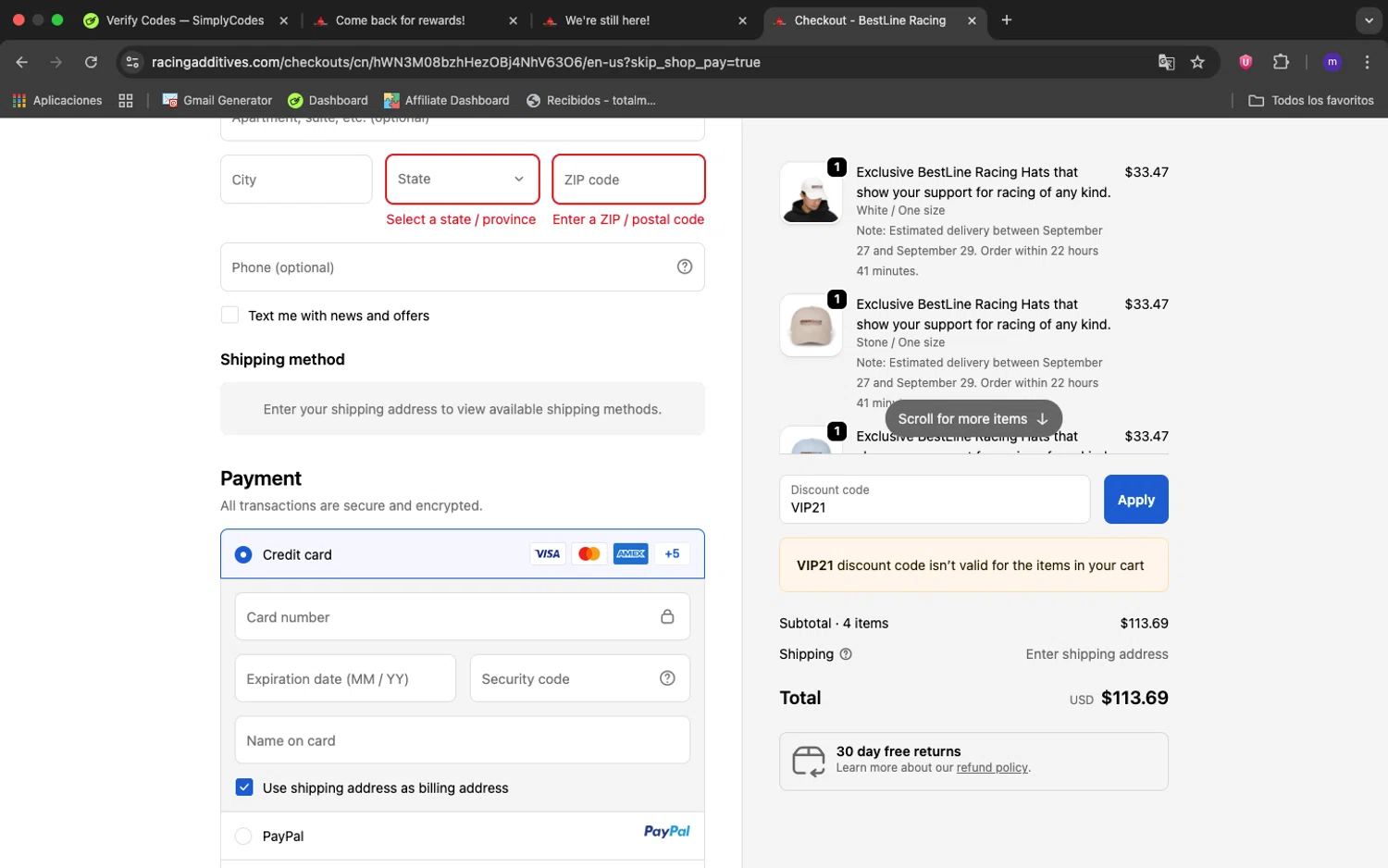The width and height of the screenshot is (1388, 868).
Task: Select the PayPal payment option
Action: (x=243, y=836)
